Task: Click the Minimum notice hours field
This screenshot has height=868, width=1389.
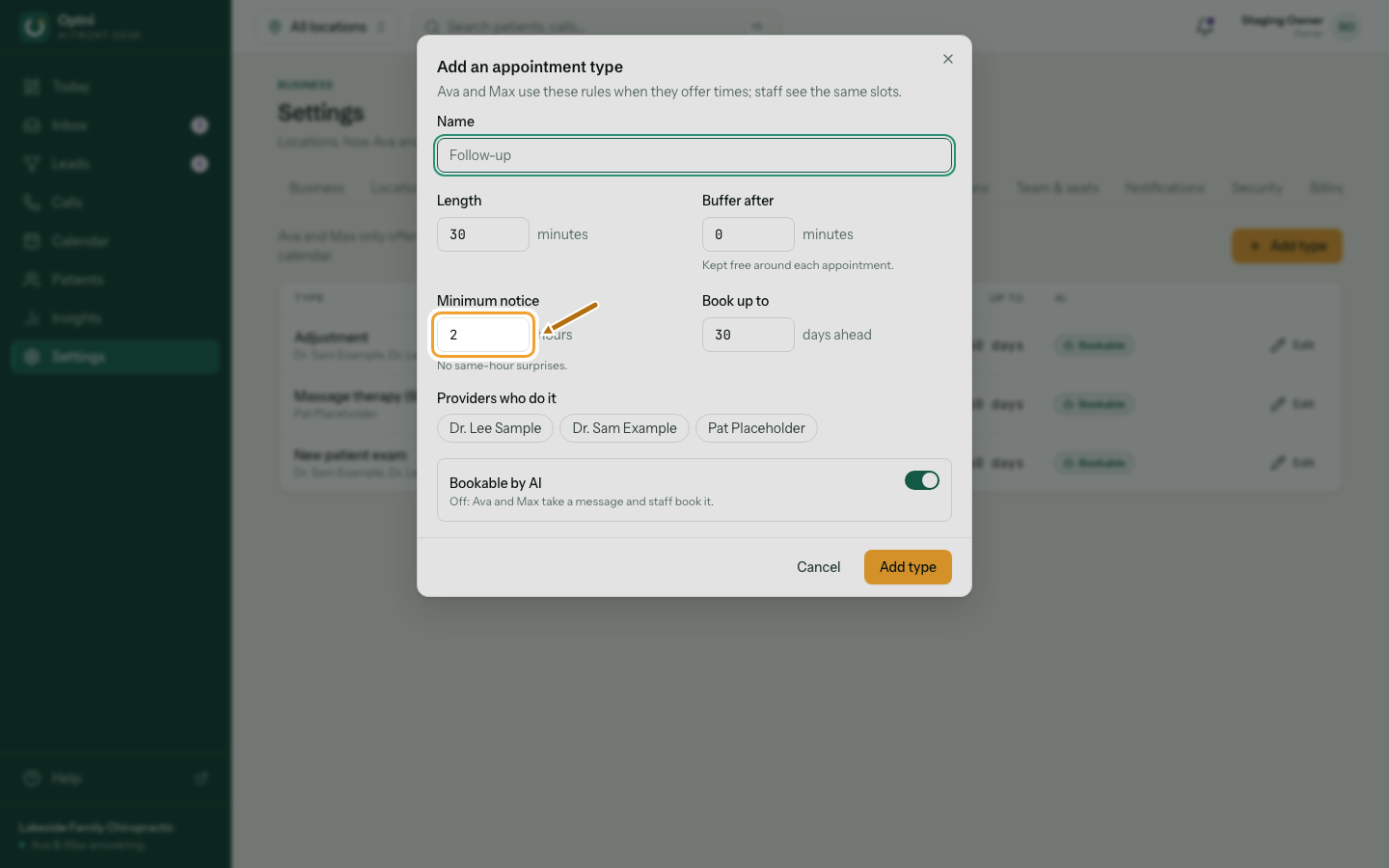Action: 483,335
